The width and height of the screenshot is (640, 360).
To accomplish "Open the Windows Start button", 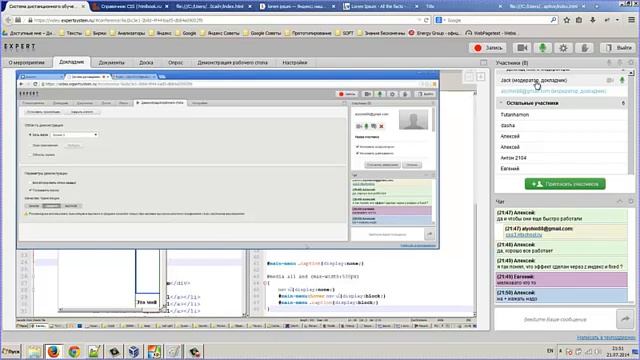I will 11,351.
